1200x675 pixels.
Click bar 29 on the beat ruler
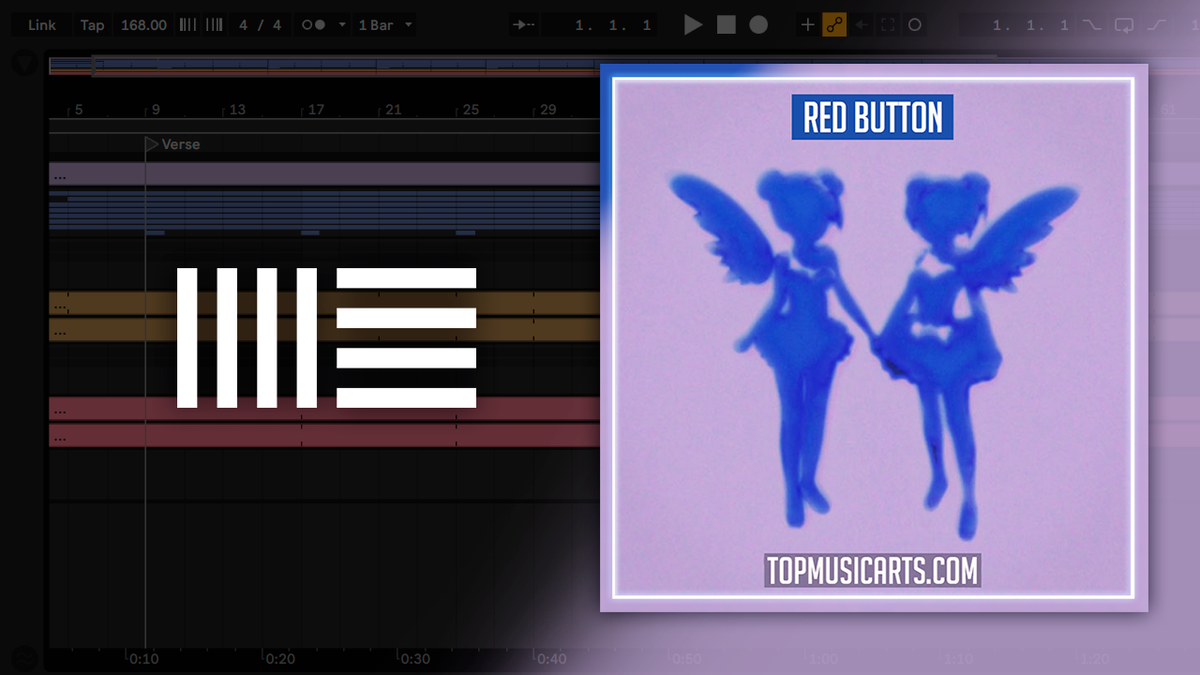click(x=548, y=110)
